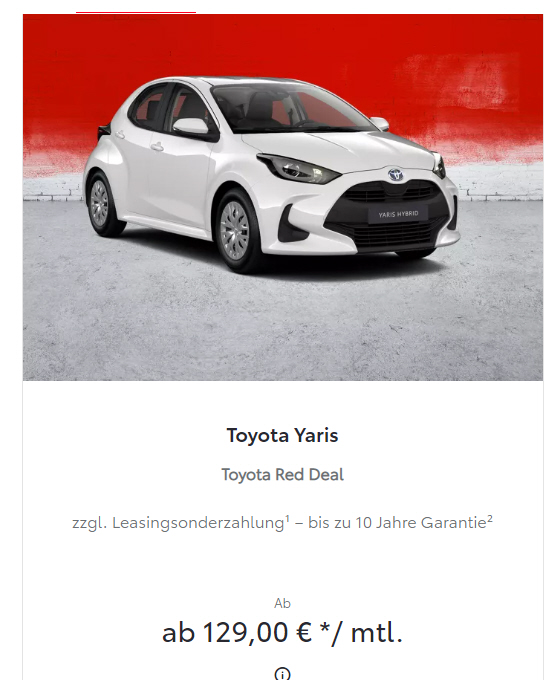This screenshot has width=549, height=680.
Task: Click the gray concrete floor in the image
Action: point(282,330)
